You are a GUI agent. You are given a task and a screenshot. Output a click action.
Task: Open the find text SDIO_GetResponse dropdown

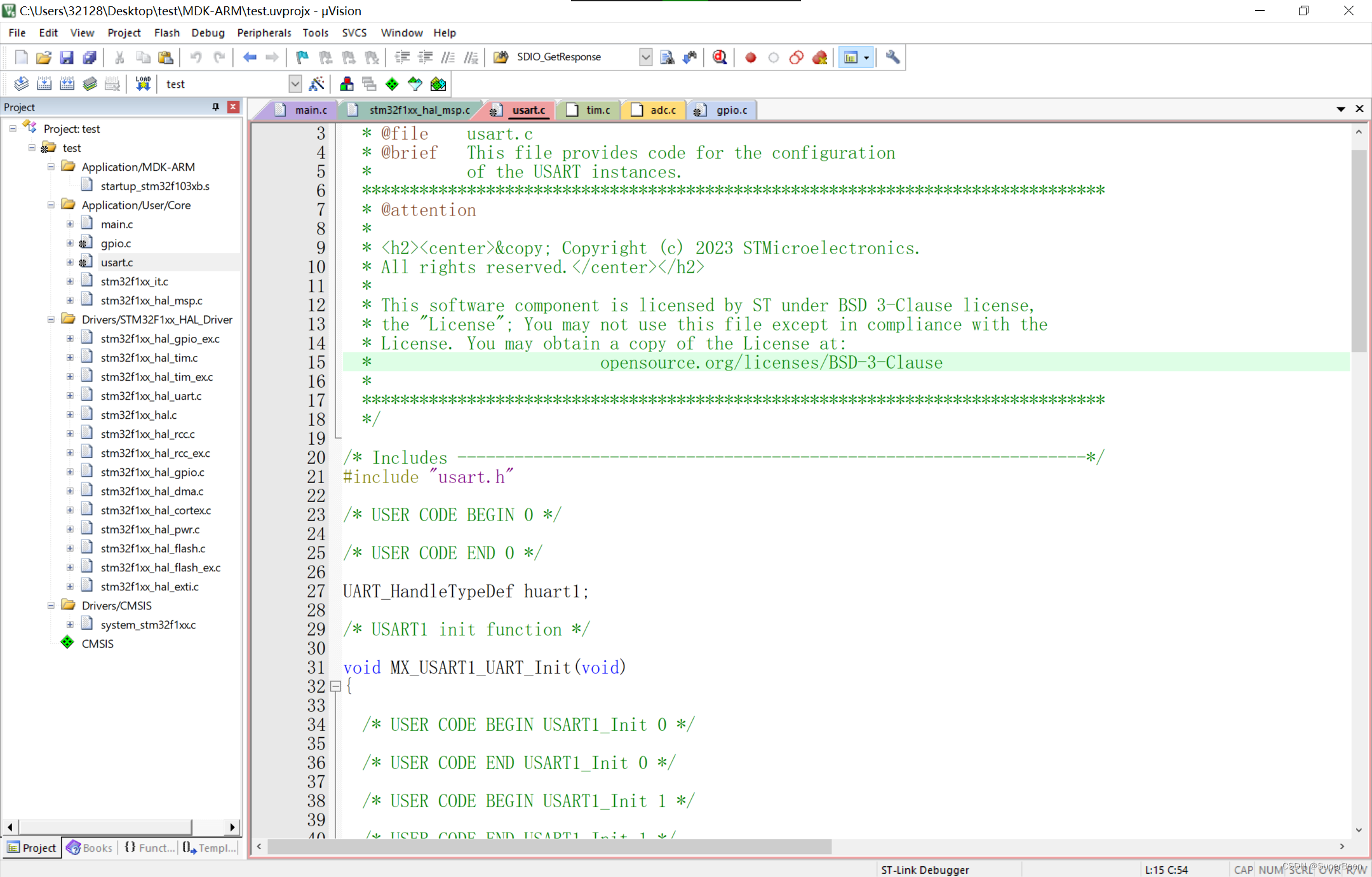coord(645,57)
